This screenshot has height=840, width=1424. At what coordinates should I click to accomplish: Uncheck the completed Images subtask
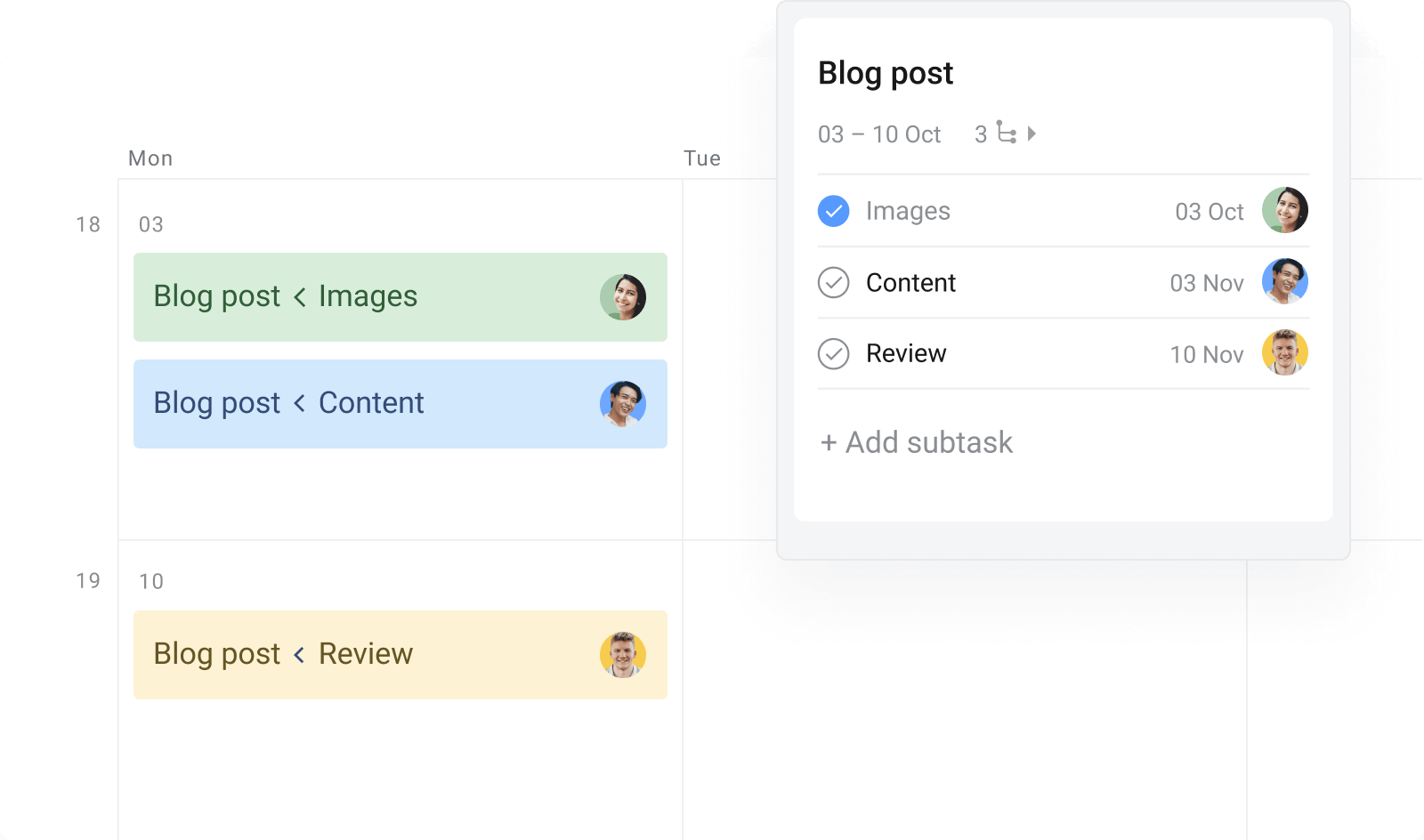pos(833,211)
